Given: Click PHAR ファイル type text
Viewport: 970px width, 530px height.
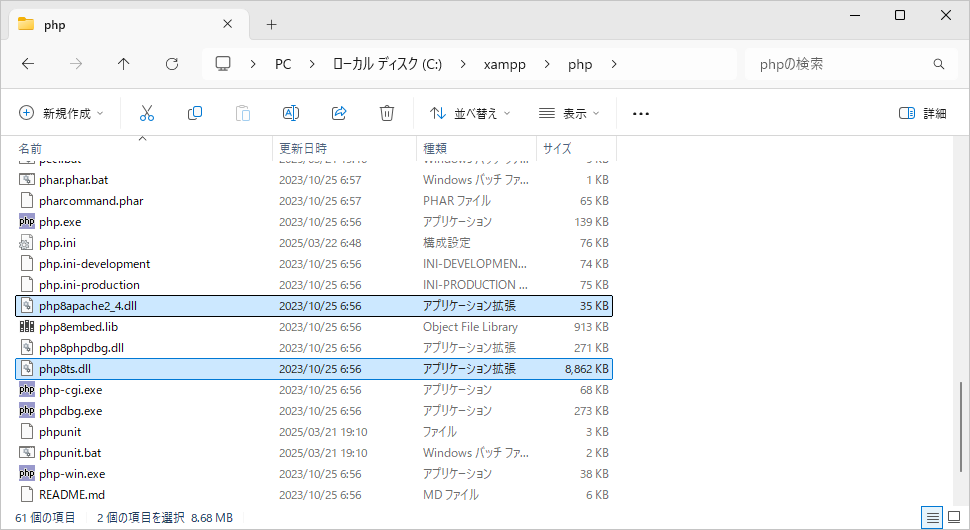Looking at the screenshot, I should click(457, 200).
